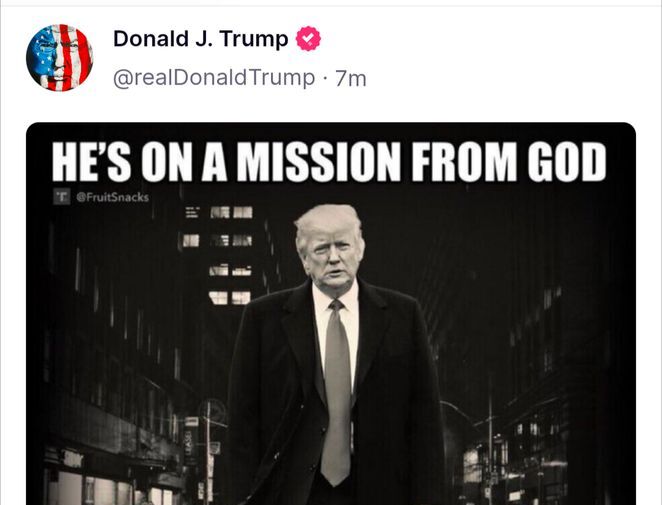Click the 7m post timestamp

point(351,78)
